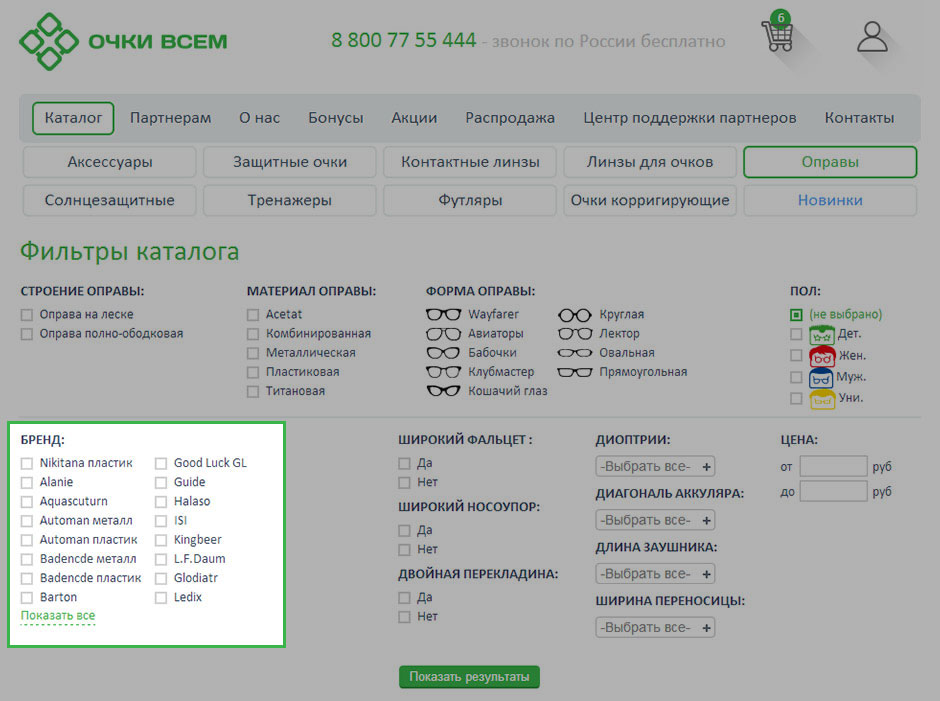
Task: Tick the Оправа на леске checkbox
Action: [27, 315]
